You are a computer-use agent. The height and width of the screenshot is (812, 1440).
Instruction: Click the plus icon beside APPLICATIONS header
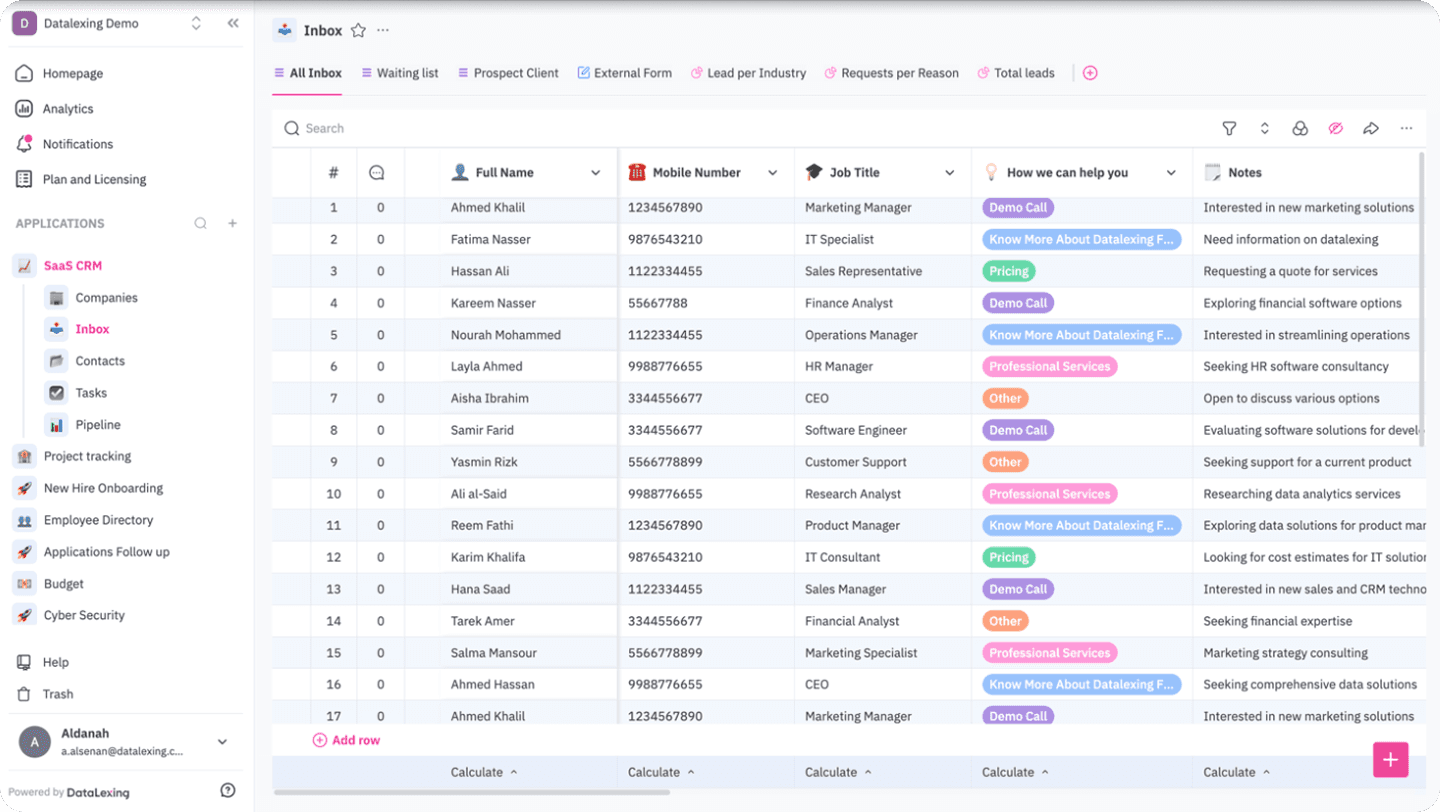click(x=232, y=223)
